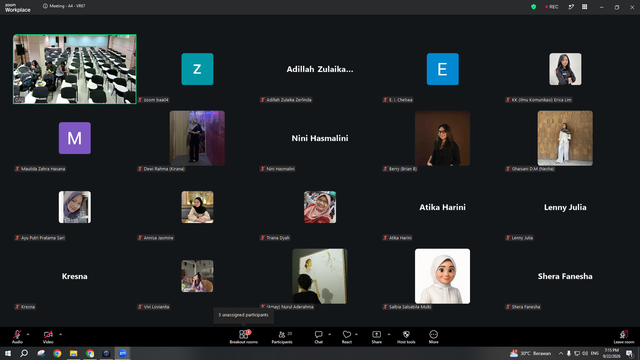
Task: Select the Lenny Julia tile
Action: [565, 207]
